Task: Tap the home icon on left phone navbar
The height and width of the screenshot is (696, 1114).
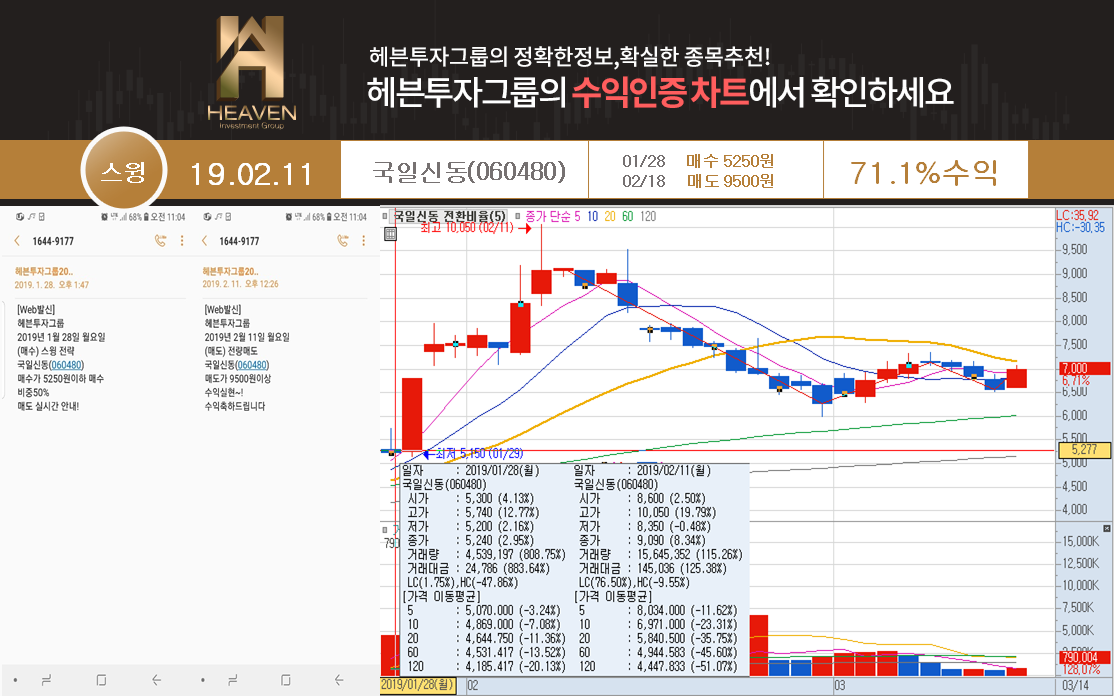Action: pos(101,680)
